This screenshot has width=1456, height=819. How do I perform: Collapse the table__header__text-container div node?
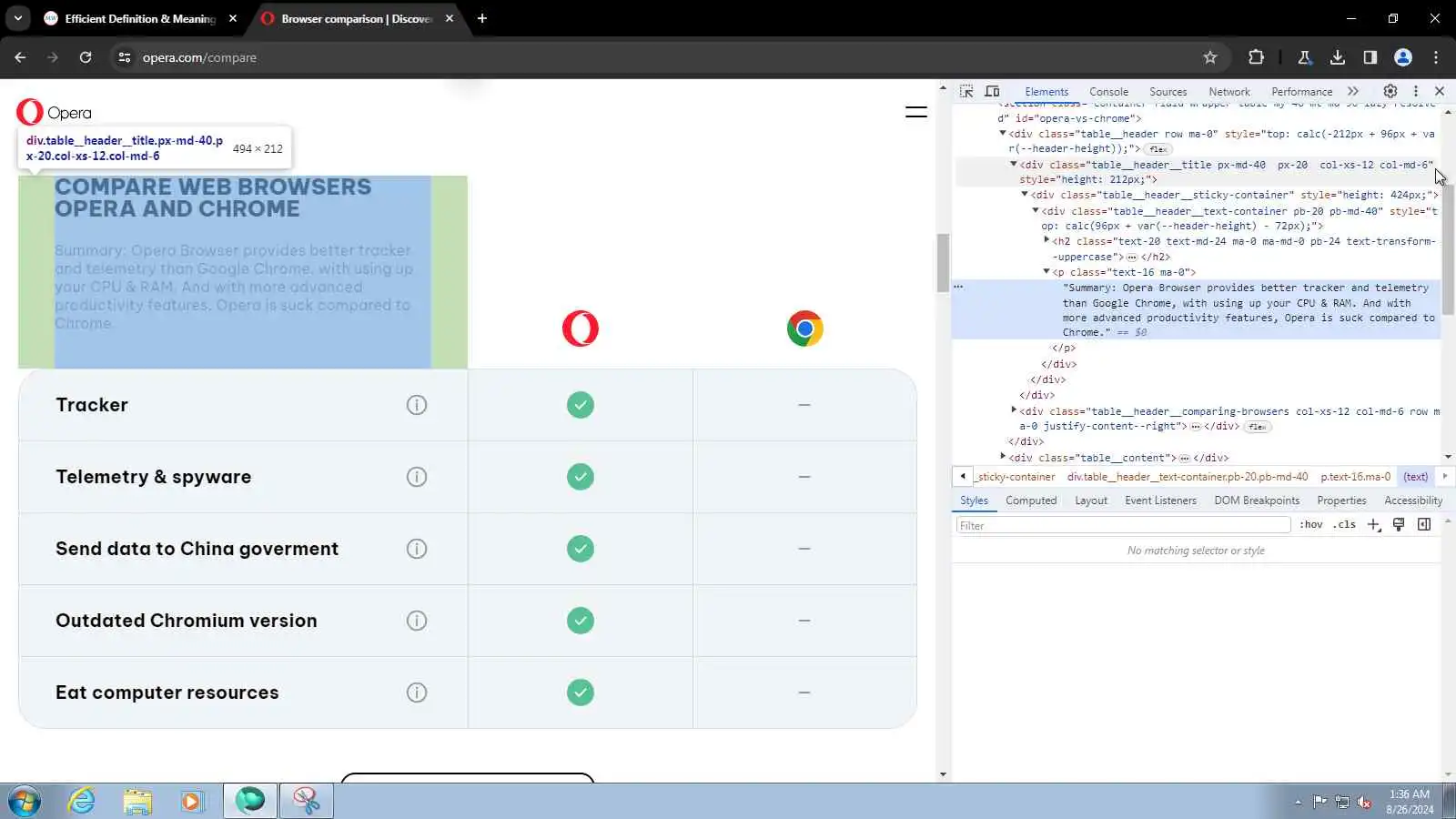pos(1036,211)
